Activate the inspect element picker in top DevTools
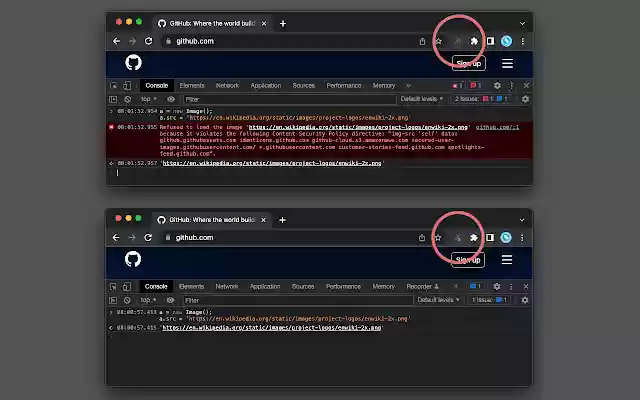Viewport: 640px width, 400px height. (x=113, y=86)
